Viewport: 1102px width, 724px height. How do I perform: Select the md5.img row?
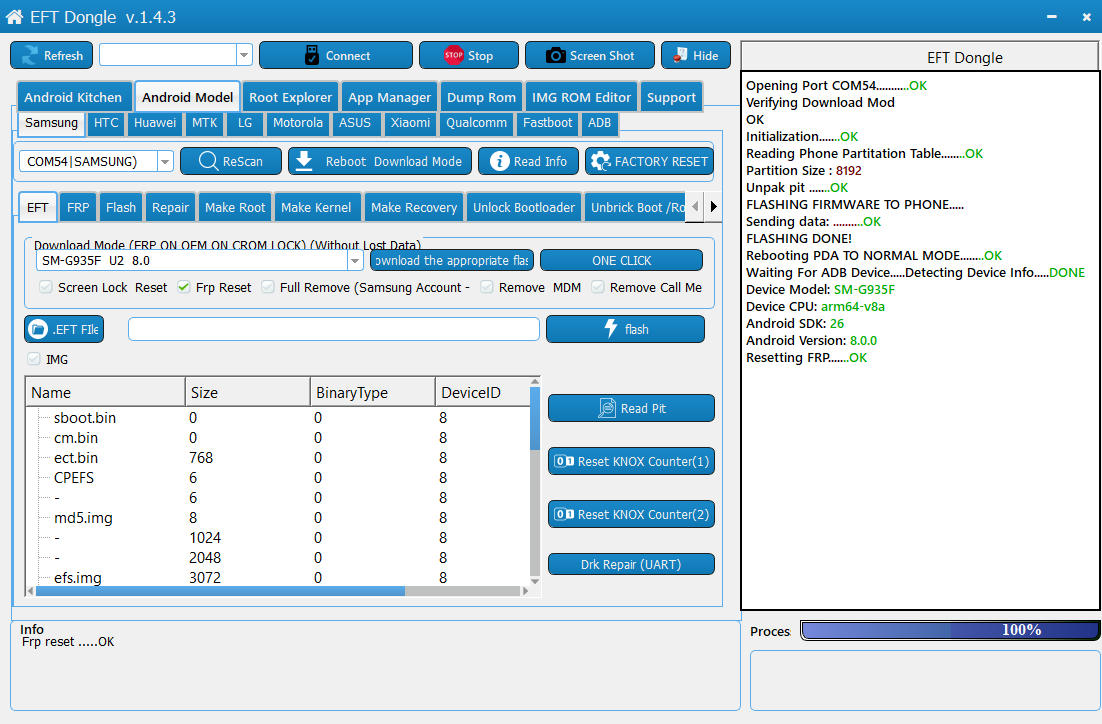coord(278,518)
